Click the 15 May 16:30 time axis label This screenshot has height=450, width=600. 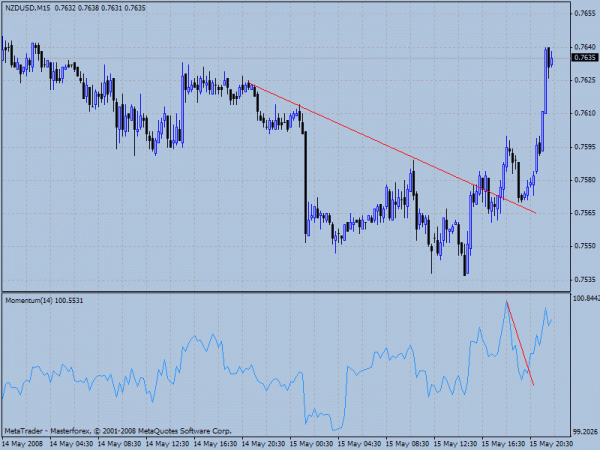click(504, 444)
